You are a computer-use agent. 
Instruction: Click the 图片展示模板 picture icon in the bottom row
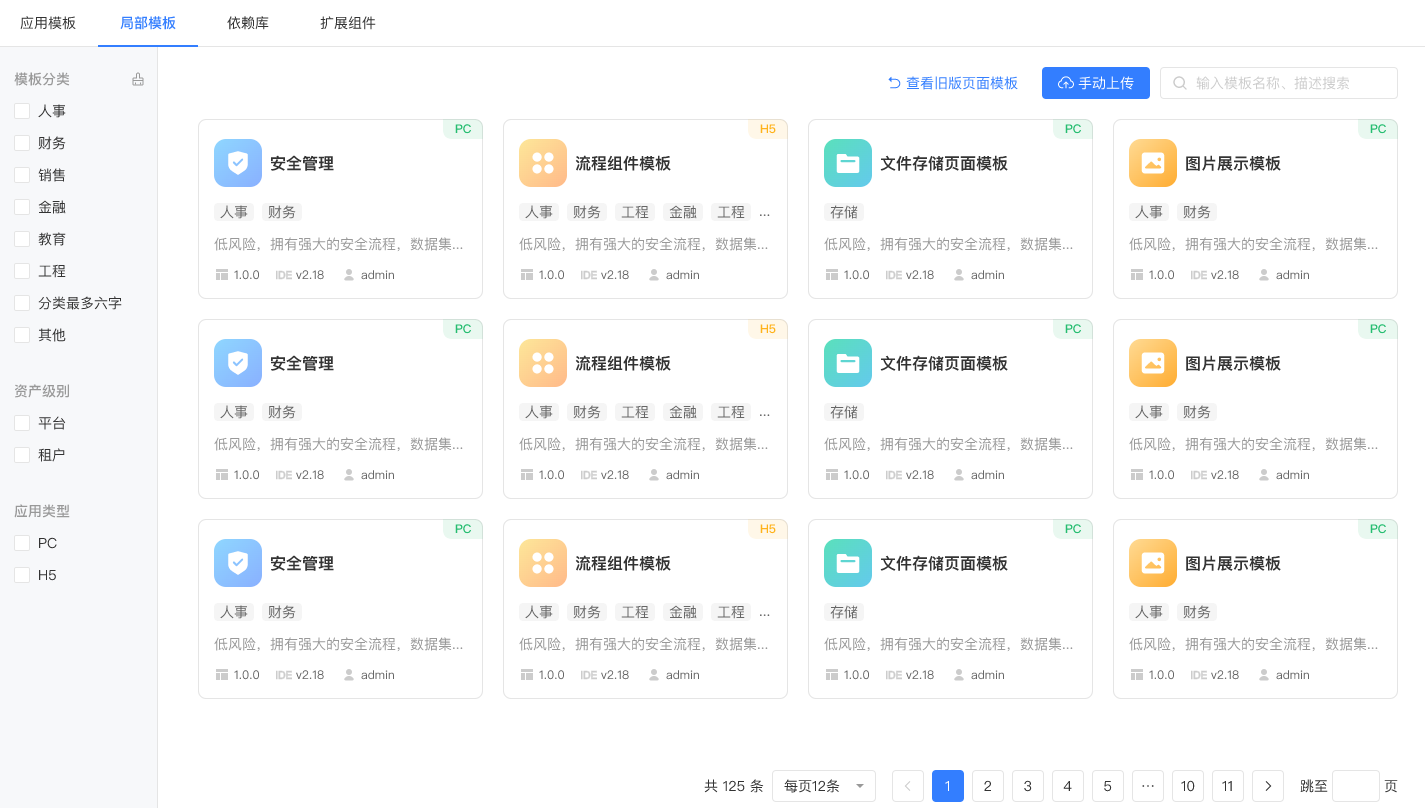pos(1153,563)
